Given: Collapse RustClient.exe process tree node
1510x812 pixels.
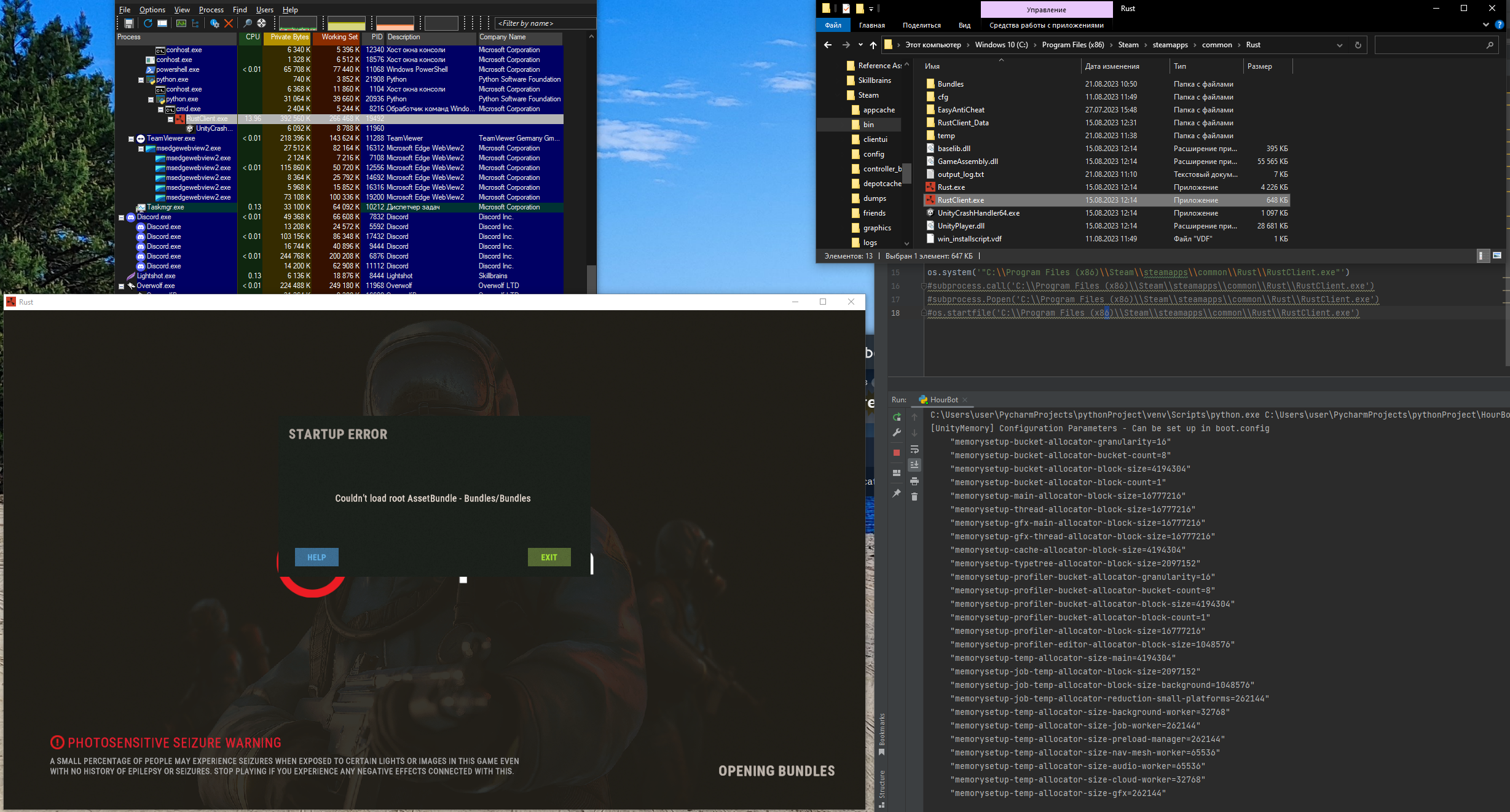Looking at the screenshot, I should pyautogui.click(x=171, y=119).
